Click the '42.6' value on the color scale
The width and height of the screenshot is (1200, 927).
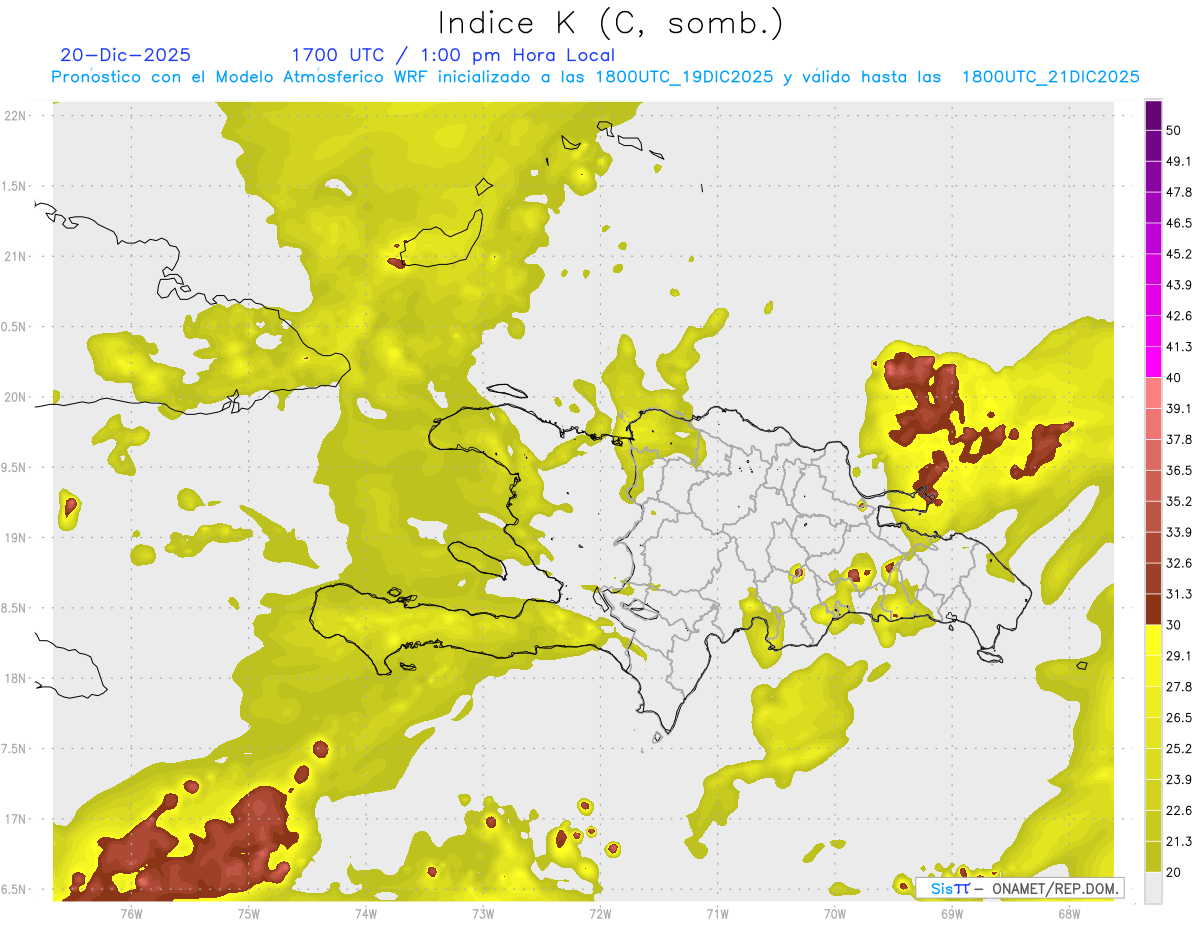pyautogui.click(x=1179, y=316)
